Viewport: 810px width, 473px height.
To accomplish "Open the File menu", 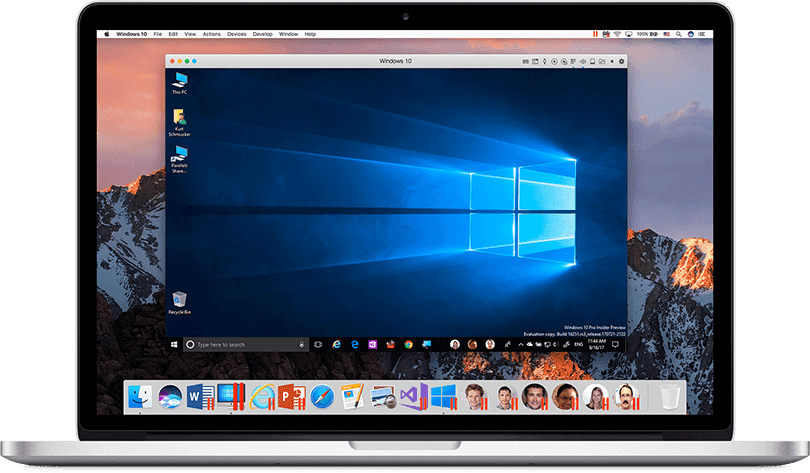I will (x=158, y=34).
